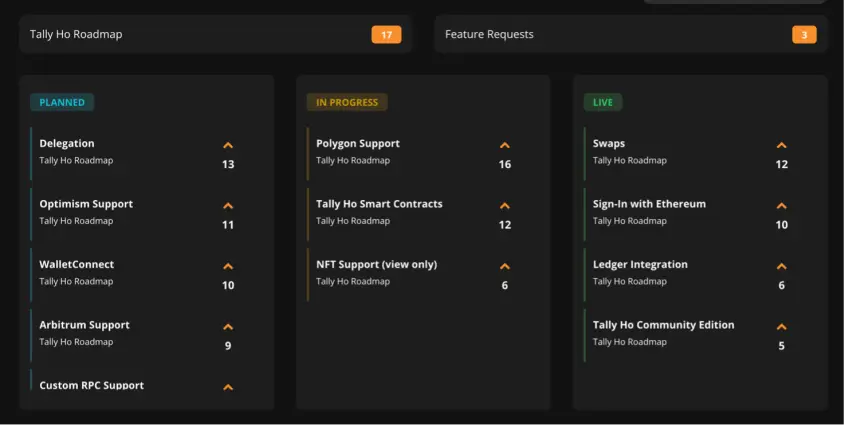Click Tally Ho Roadmap label under Swaps

click(629, 160)
